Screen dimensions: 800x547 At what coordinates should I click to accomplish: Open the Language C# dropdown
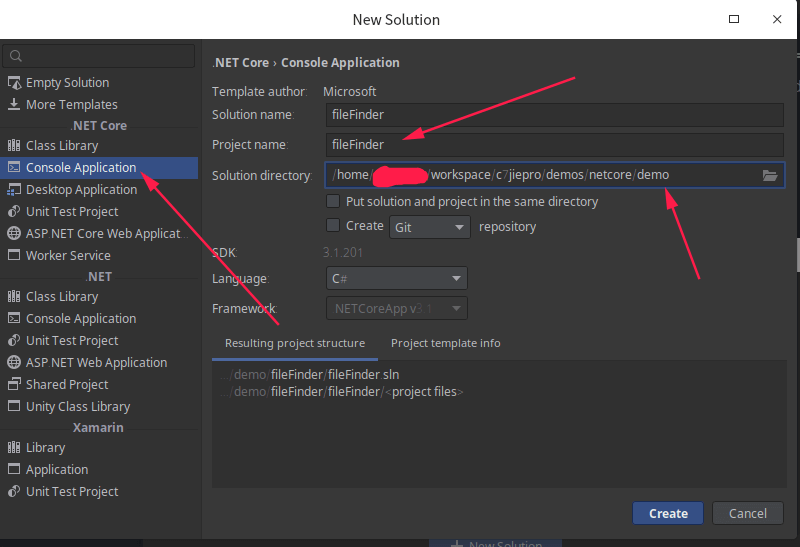pyautogui.click(x=397, y=279)
